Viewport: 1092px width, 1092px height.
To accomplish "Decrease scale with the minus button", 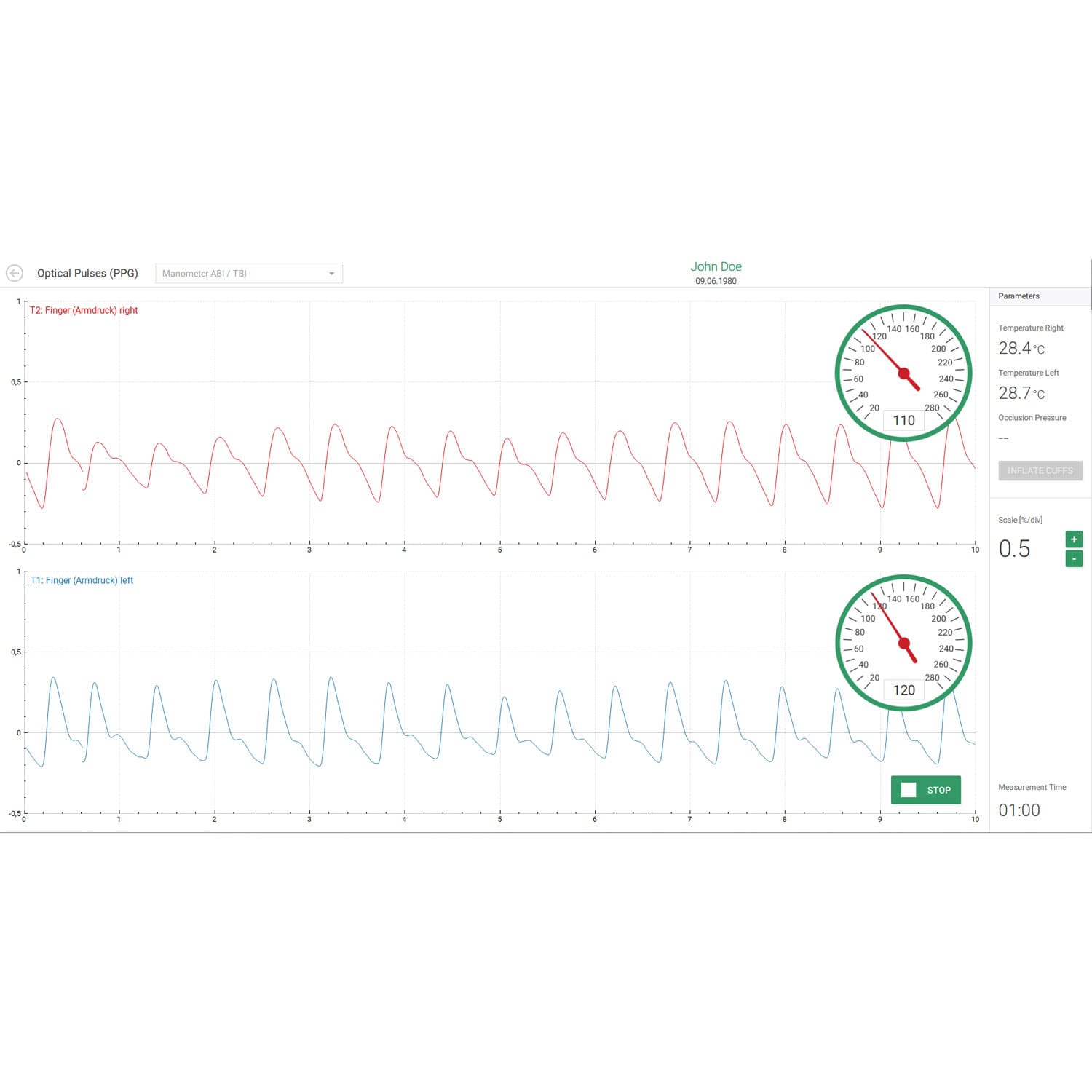I will [1074, 558].
